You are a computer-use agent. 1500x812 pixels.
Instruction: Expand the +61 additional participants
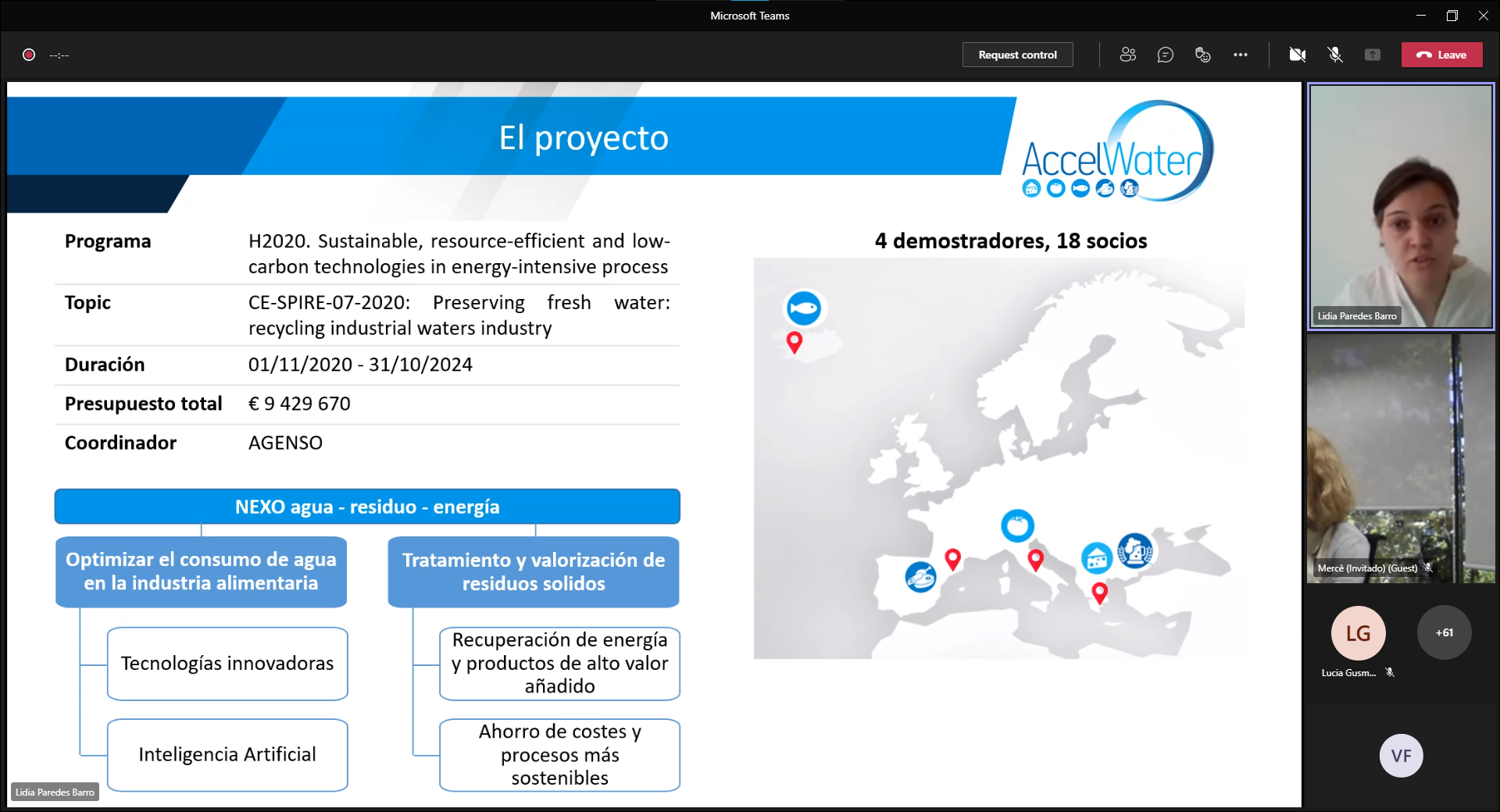pyautogui.click(x=1444, y=633)
